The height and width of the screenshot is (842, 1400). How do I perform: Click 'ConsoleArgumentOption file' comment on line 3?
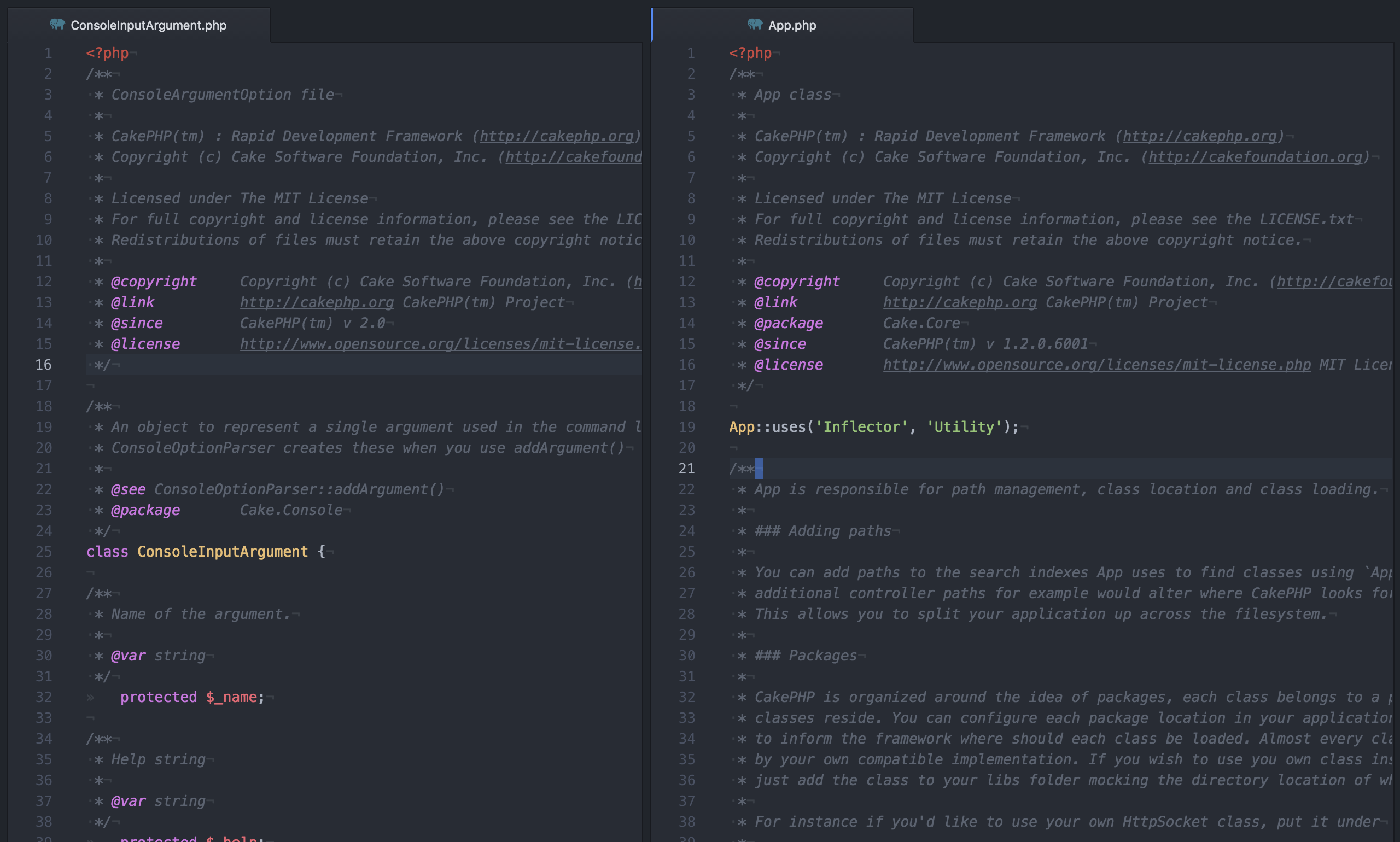[223, 95]
